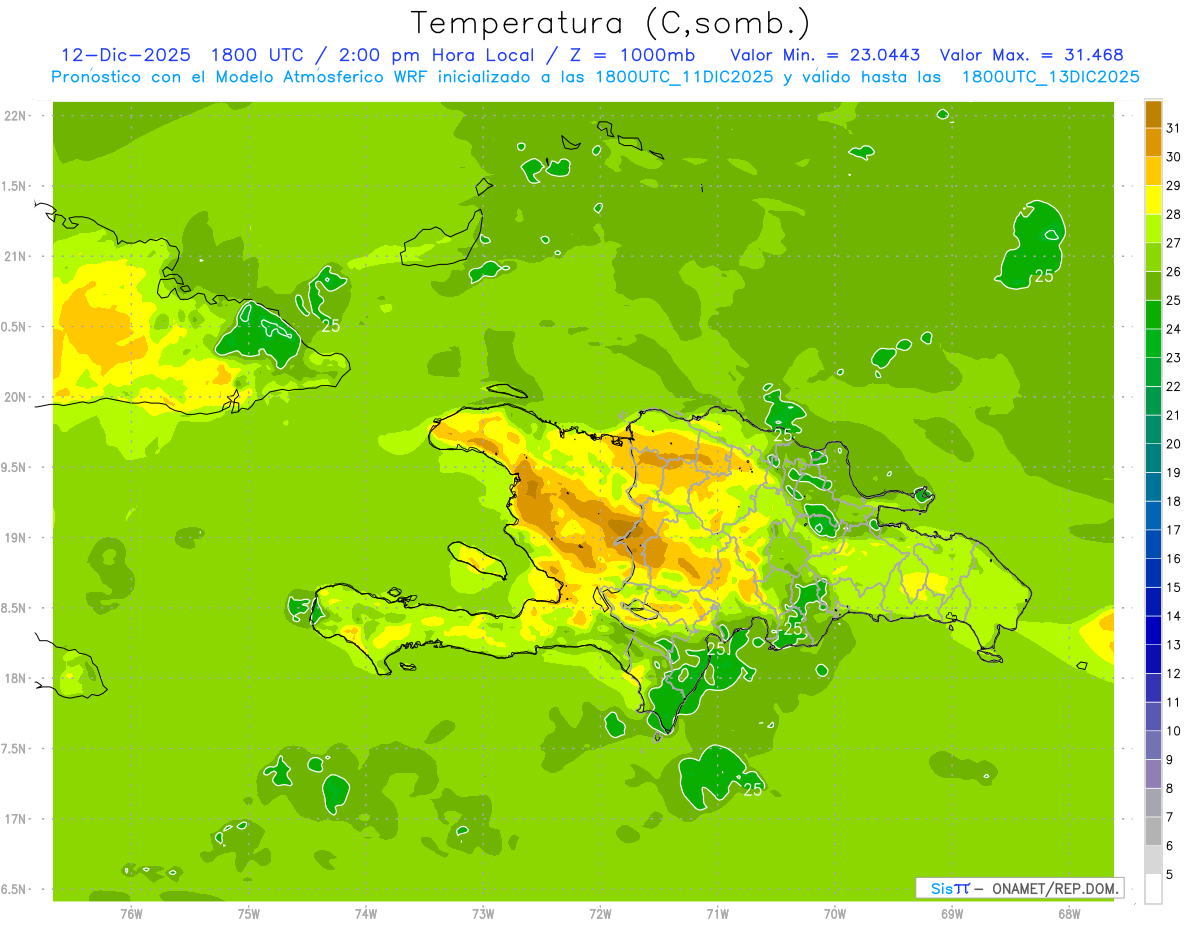Image resolution: width=1200 pixels, height=927 pixels.
Task: Click the blue colorbar swatch between 15 and 16
Action: point(1153,572)
